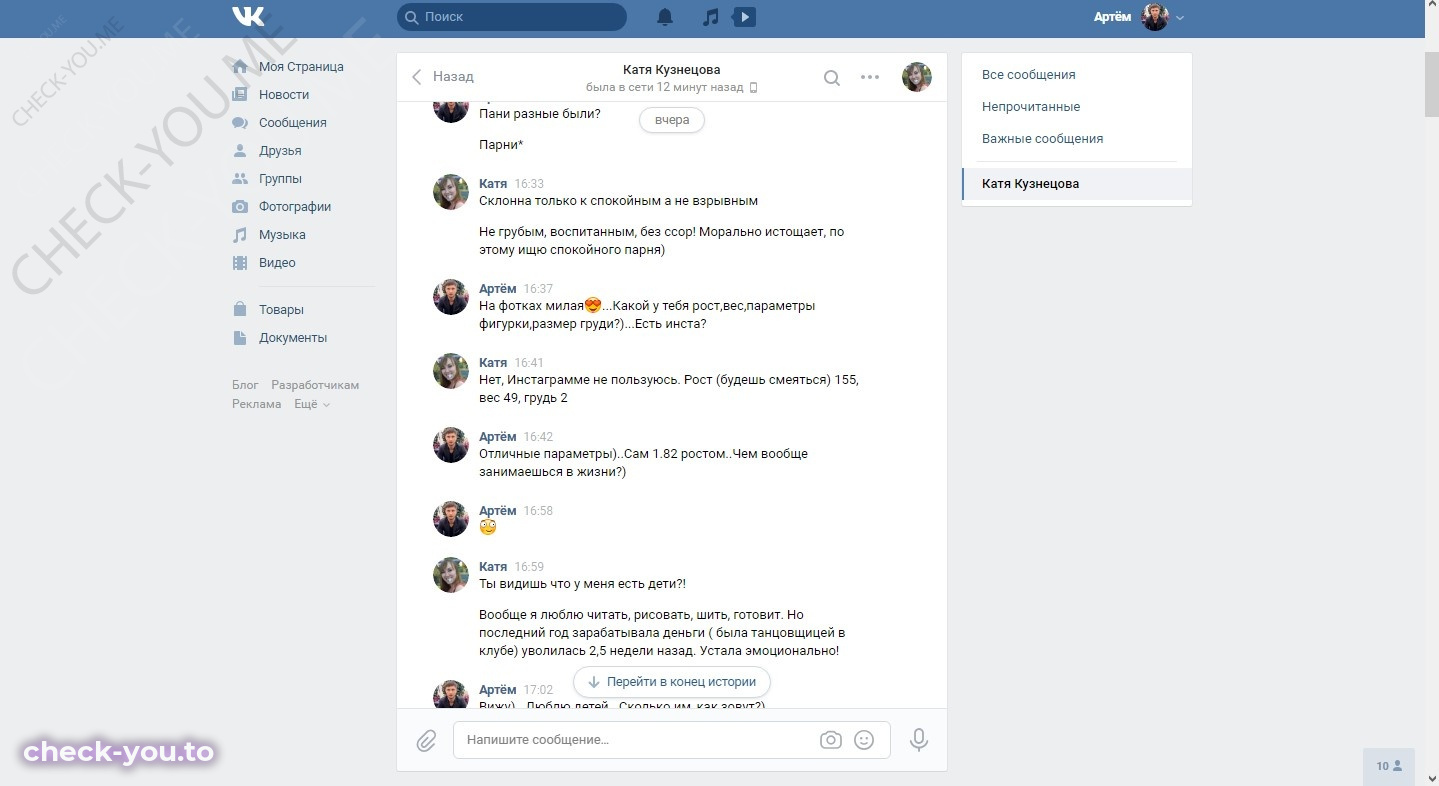Click the note icon beside Музыка
This screenshot has height=786, width=1439.
click(x=240, y=235)
